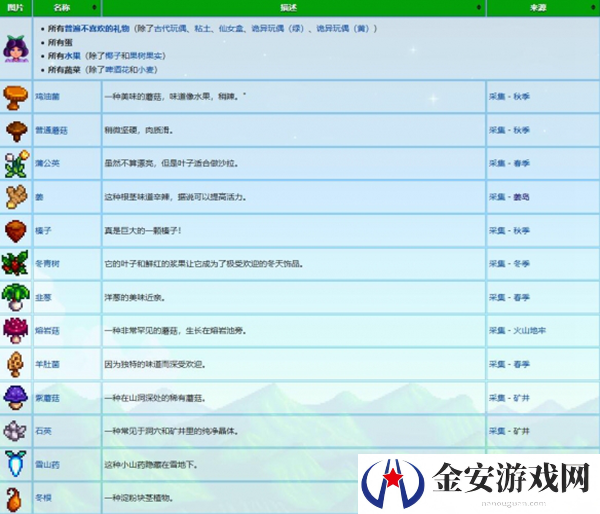The height and width of the screenshot is (514, 600).
Task: Click 采集 - 秋季 source in 榛子 row
Action: pyautogui.click(x=509, y=231)
